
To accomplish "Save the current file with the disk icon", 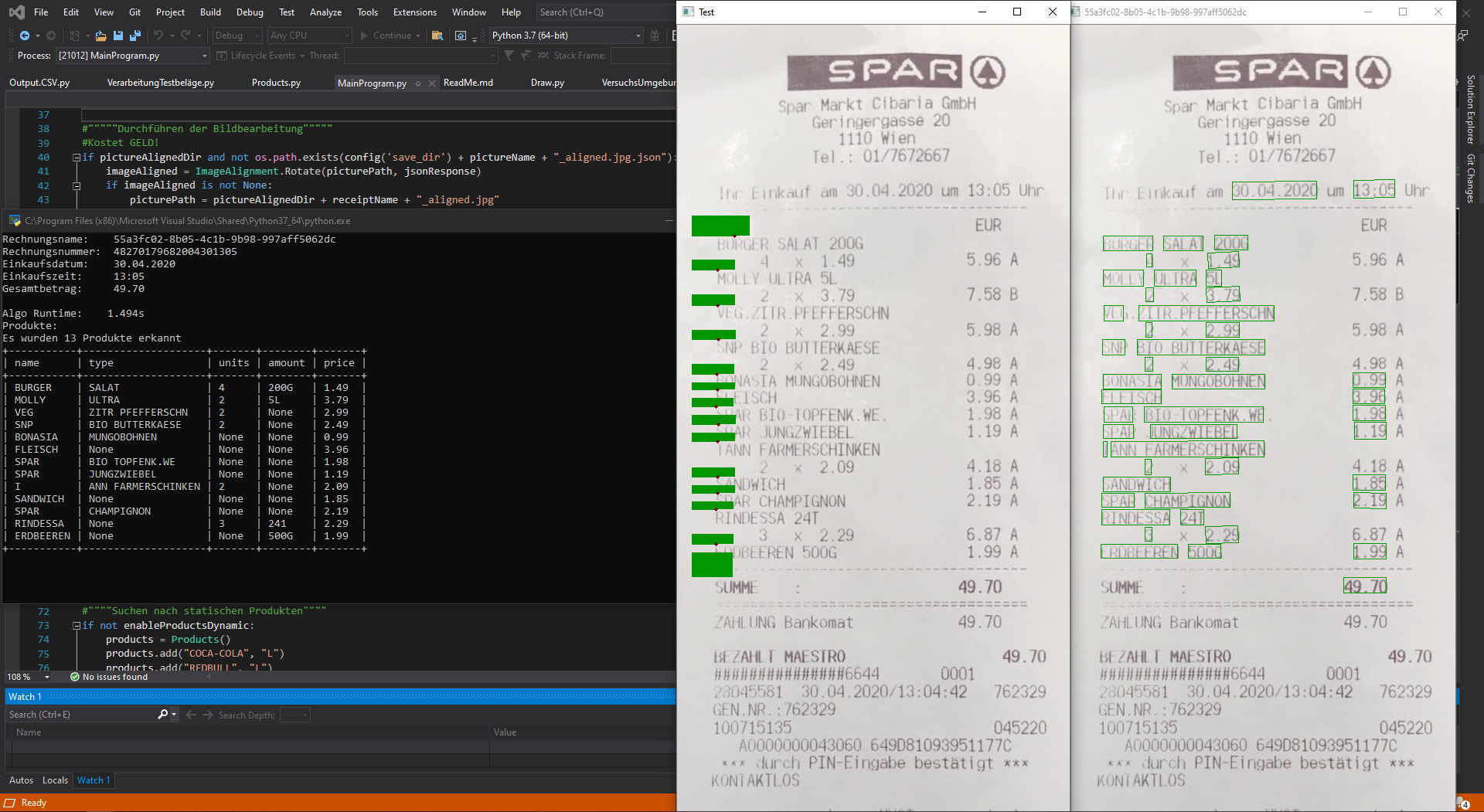I will pos(118,36).
